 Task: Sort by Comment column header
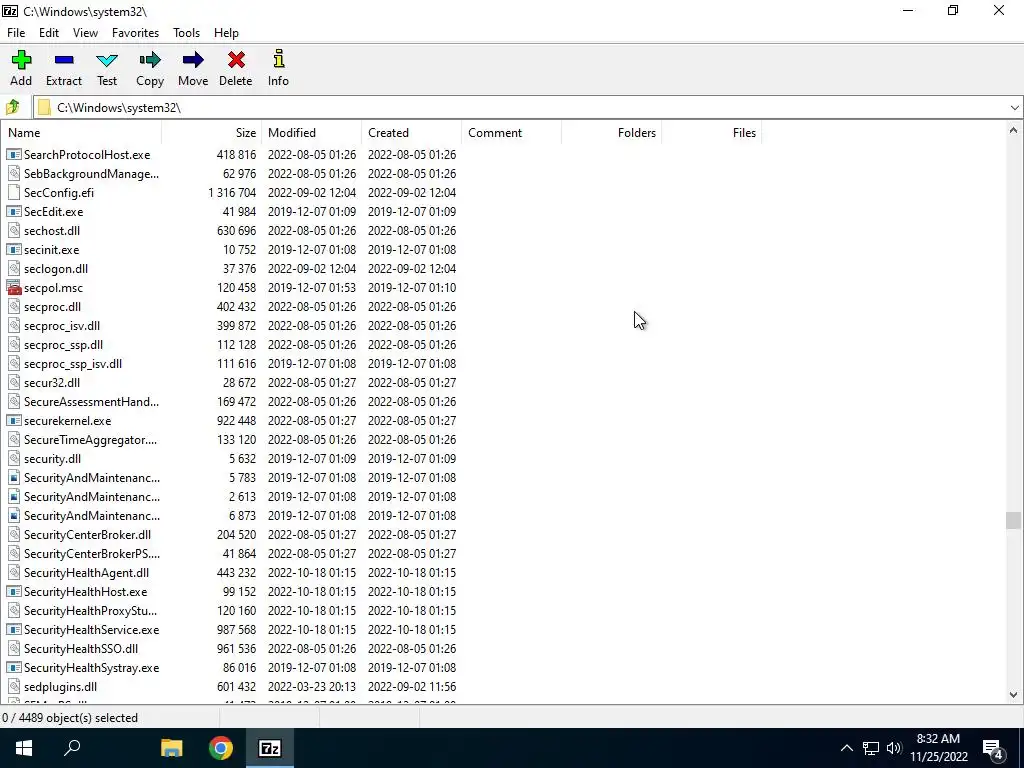[511, 133]
